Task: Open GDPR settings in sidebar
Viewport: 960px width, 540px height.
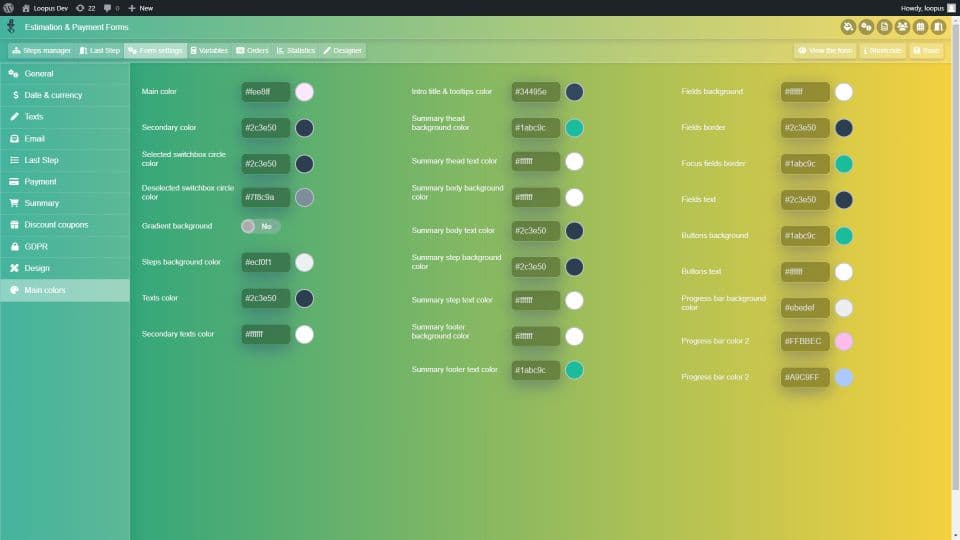Action: pyautogui.click(x=65, y=246)
